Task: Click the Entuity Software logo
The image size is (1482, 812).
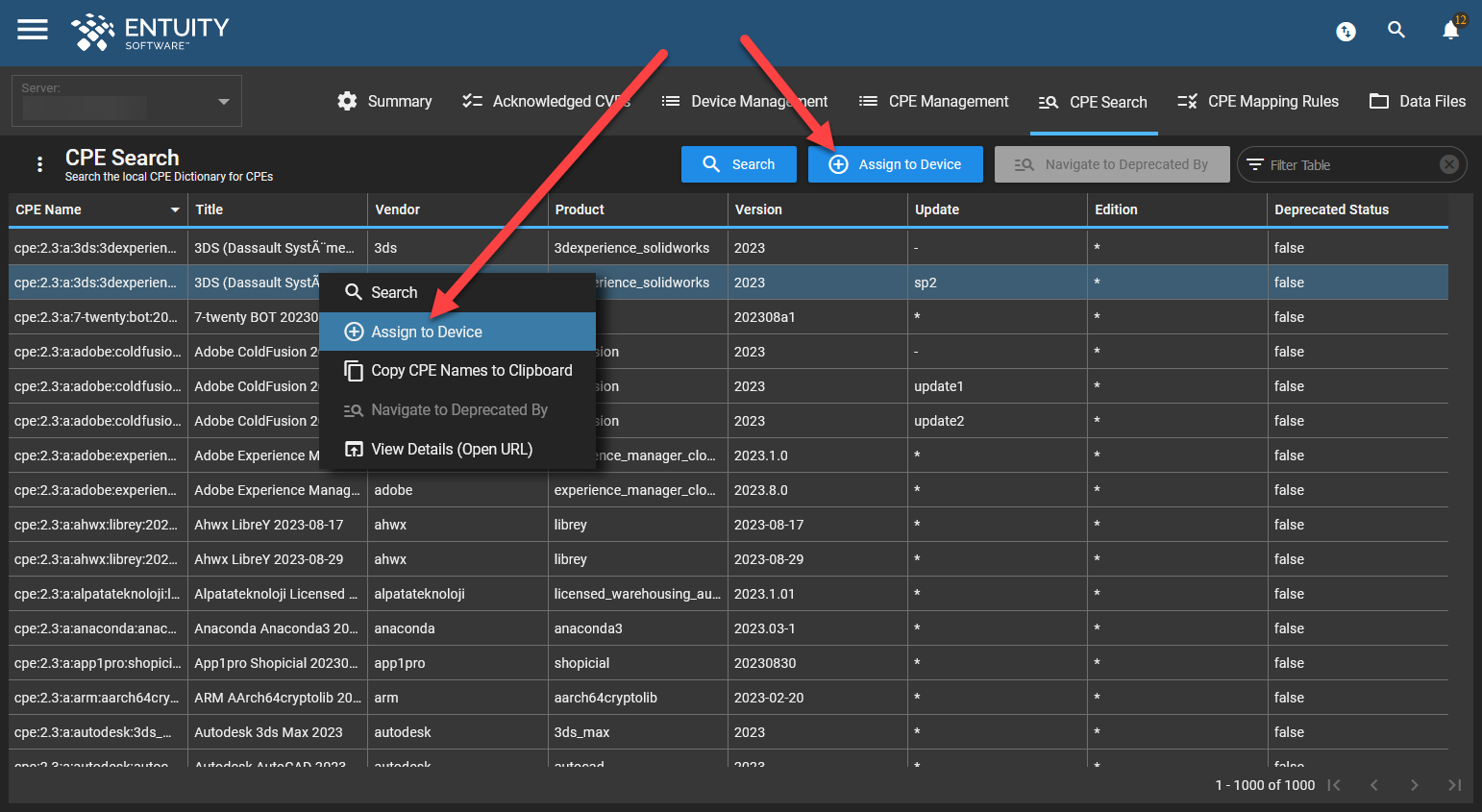Action: point(150,32)
